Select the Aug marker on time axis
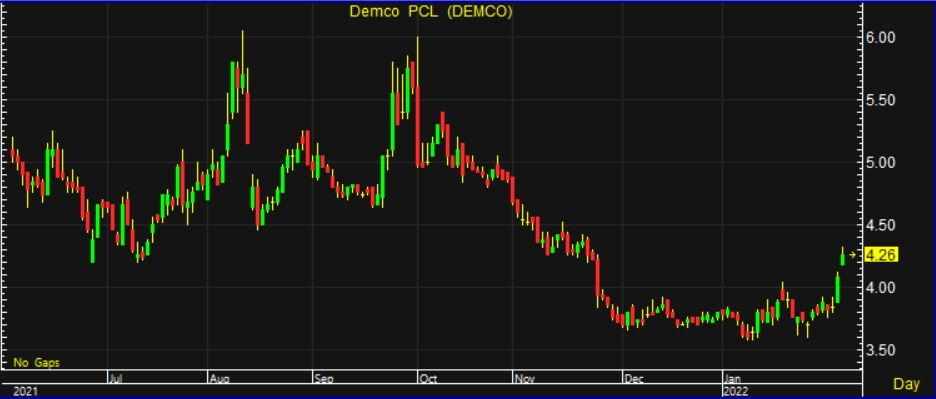Image resolution: width=936 pixels, height=399 pixels. [218, 378]
